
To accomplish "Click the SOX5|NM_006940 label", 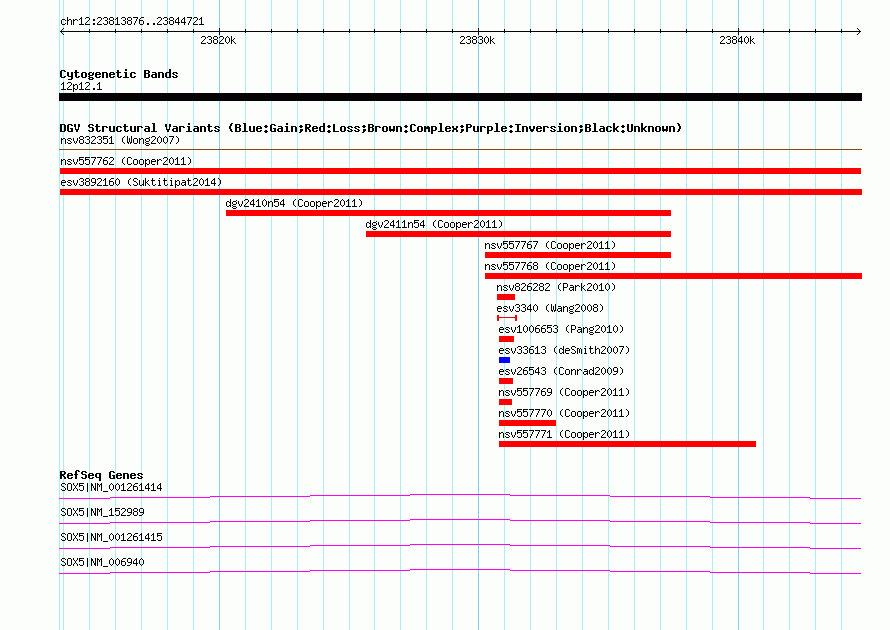I will (102, 562).
